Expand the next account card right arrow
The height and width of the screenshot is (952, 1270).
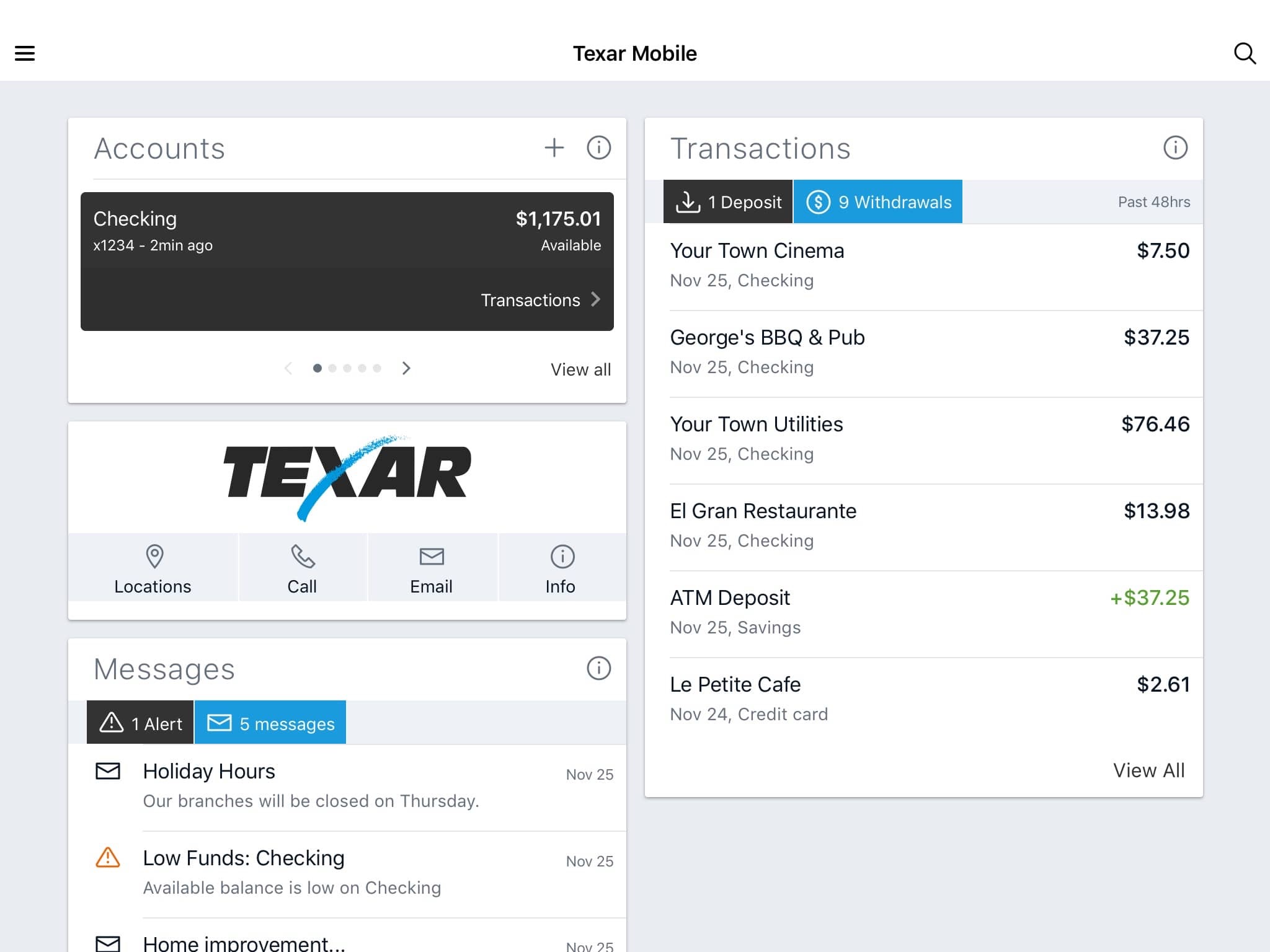(x=406, y=368)
